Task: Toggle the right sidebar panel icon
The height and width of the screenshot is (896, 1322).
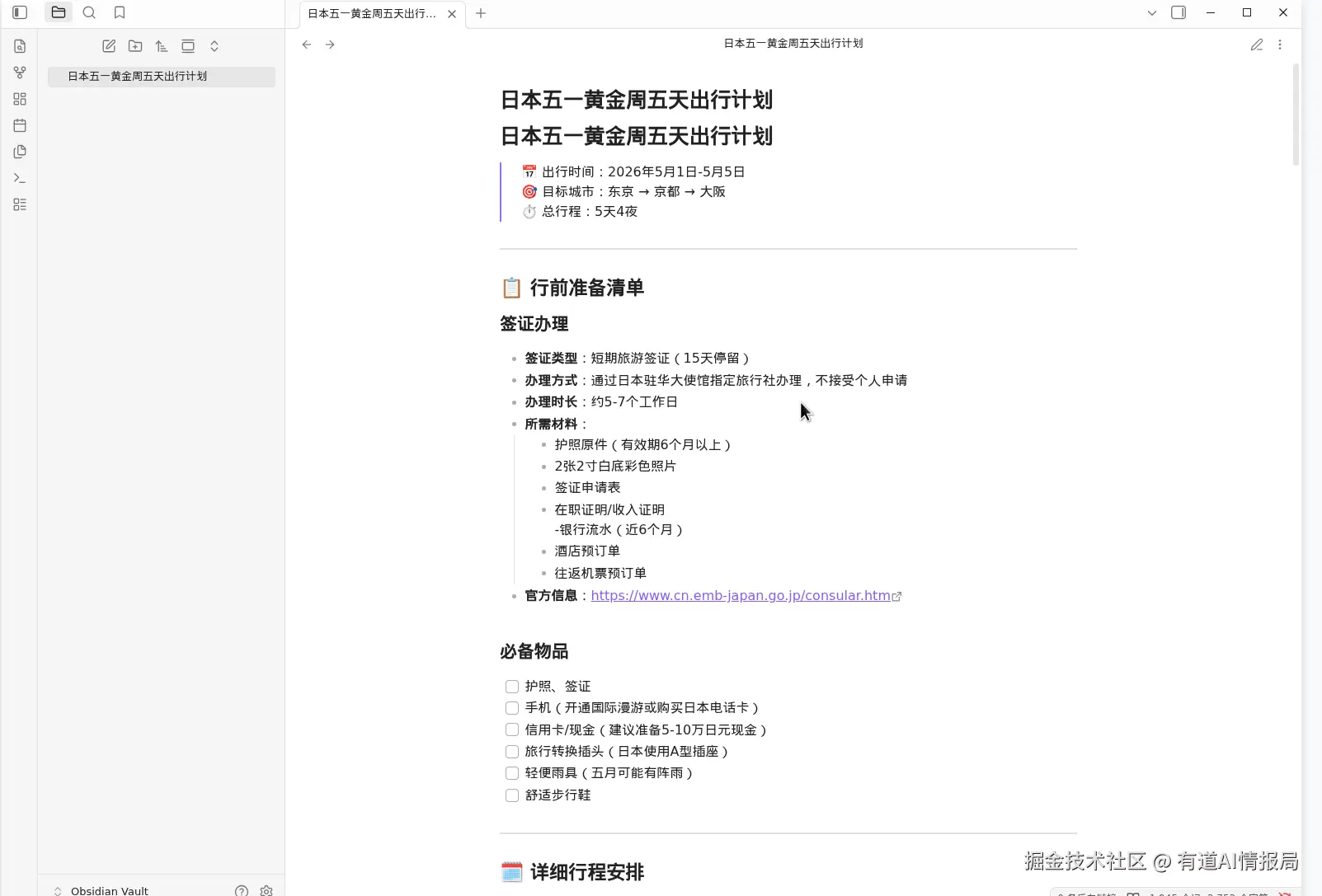Action: click(x=1179, y=12)
